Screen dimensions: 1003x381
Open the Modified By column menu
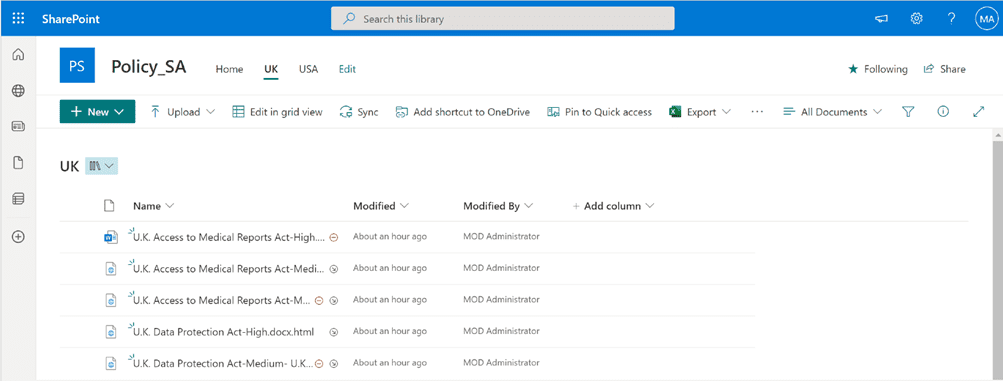(x=498, y=206)
